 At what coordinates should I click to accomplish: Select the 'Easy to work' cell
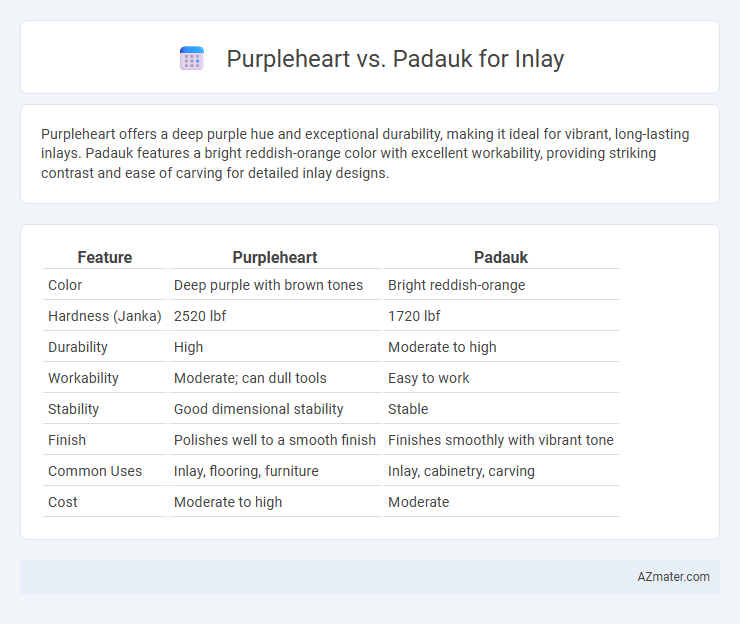point(429,378)
